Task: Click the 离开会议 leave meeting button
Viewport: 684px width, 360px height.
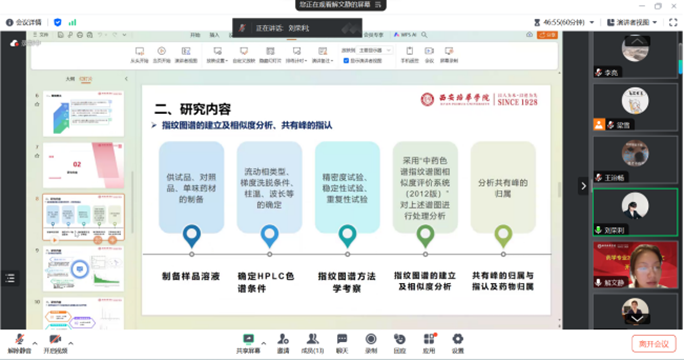Action: pyautogui.click(x=653, y=344)
